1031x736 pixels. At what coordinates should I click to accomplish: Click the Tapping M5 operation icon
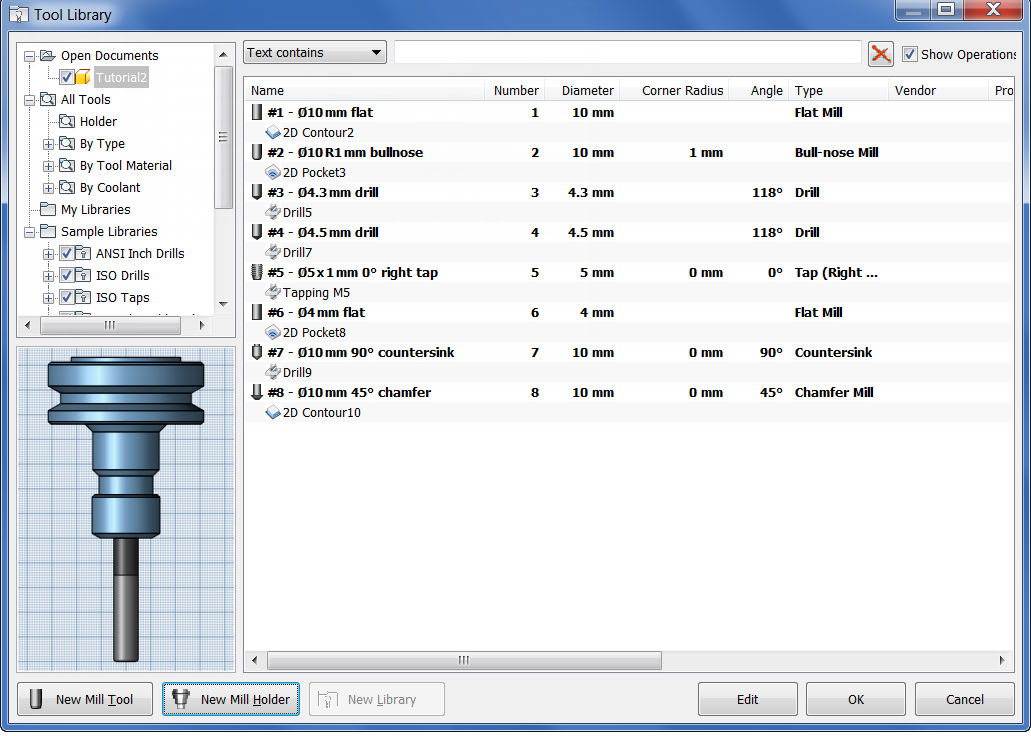tap(273, 293)
